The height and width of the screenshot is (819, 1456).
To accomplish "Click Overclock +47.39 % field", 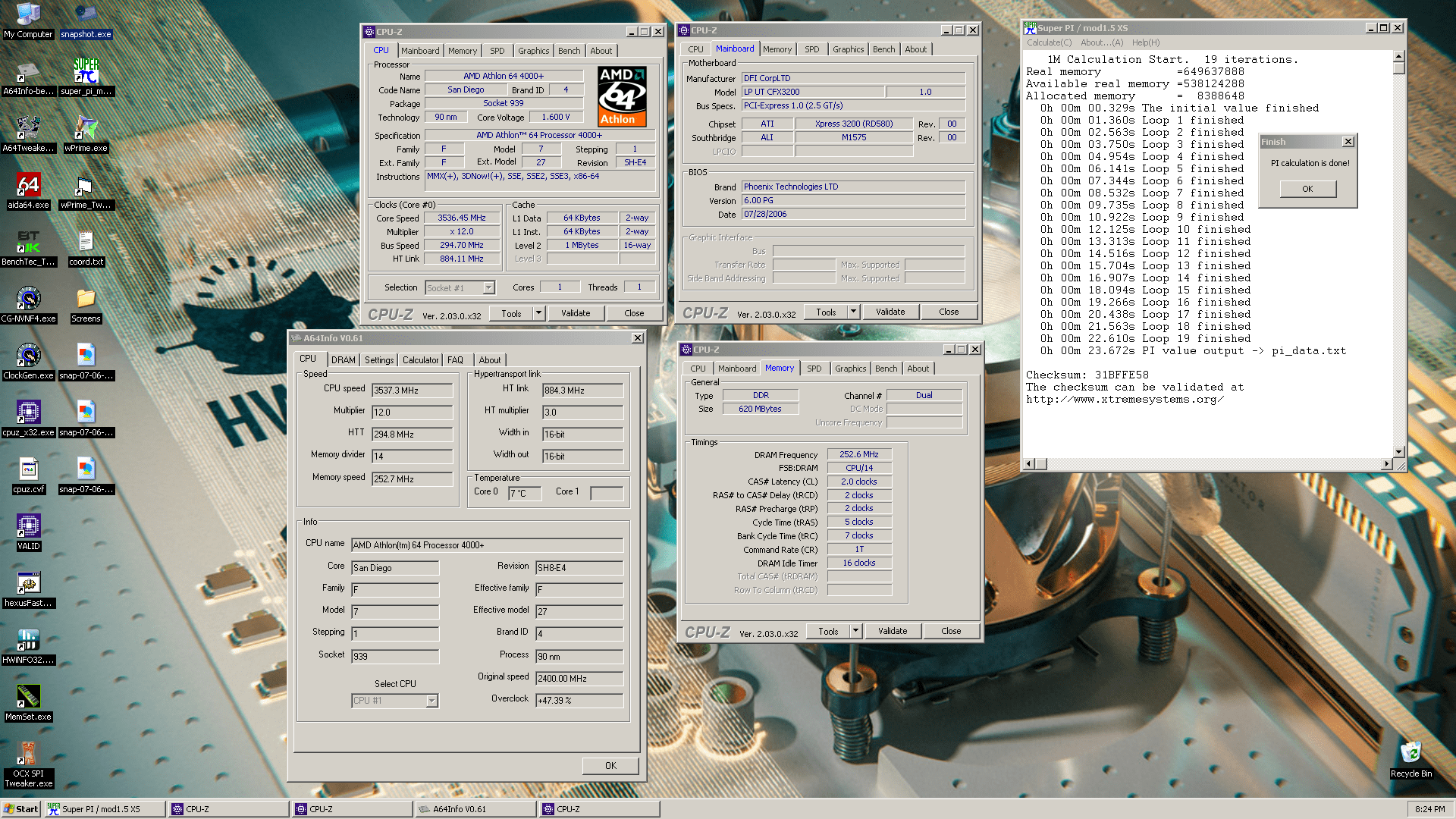I will pyautogui.click(x=579, y=701).
